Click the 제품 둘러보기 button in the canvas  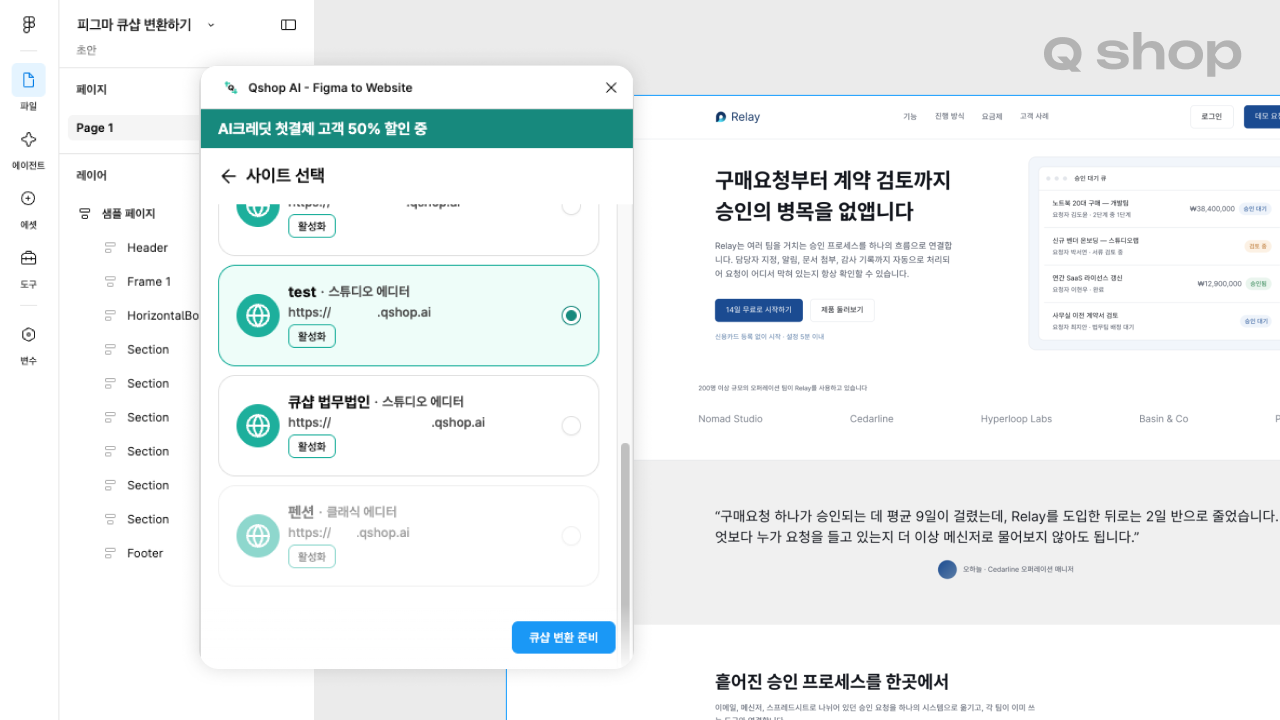coord(842,310)
